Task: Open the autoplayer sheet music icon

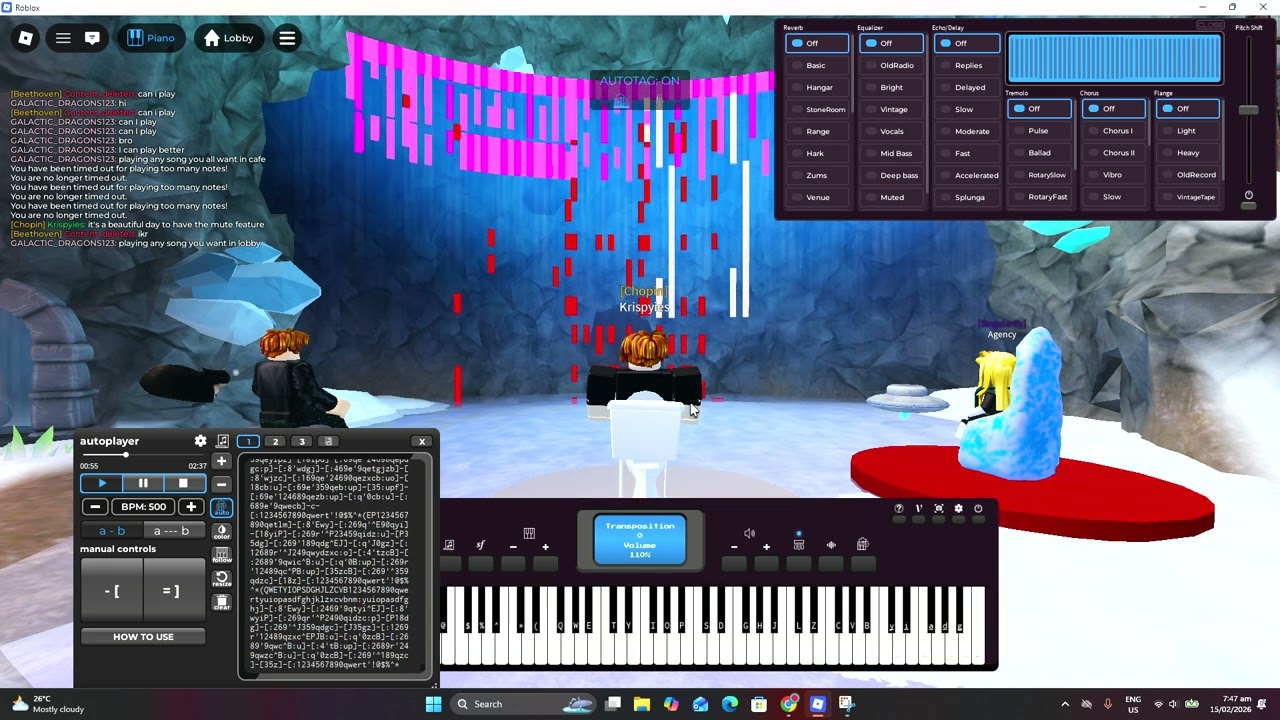Action: (222, 441)
